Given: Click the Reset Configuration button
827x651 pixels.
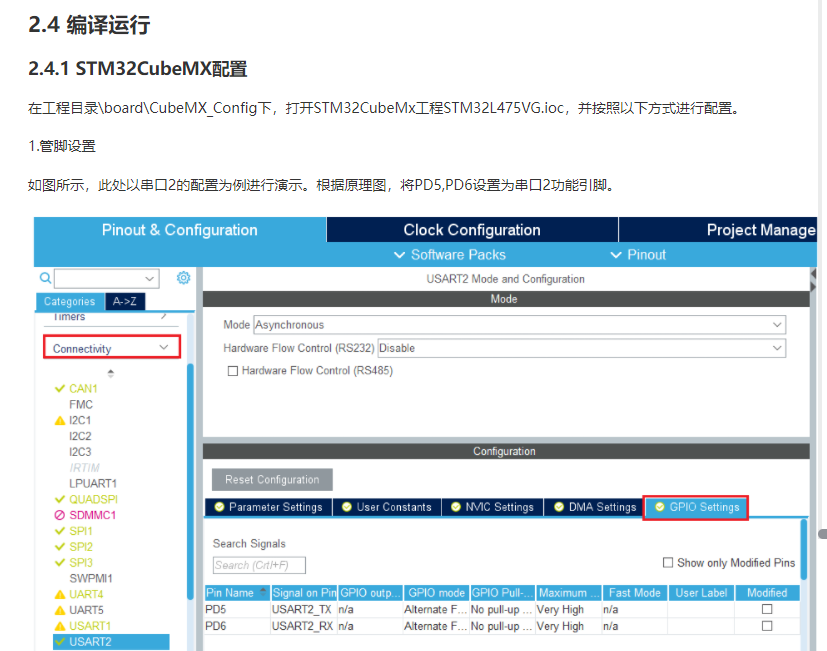Looking at the screenshot, I should coord(272,480).
